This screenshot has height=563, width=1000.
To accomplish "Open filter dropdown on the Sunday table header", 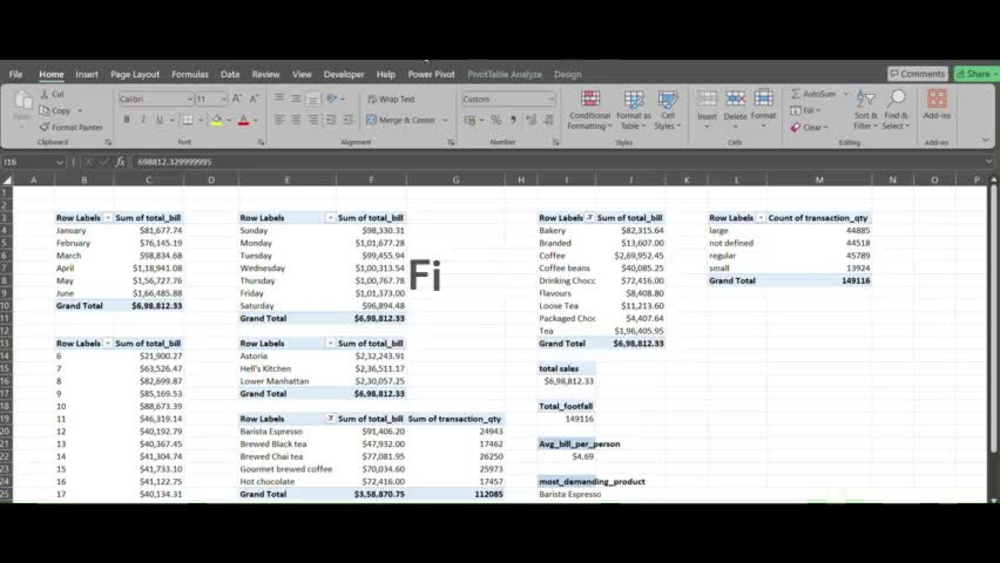I will point(330,217).
